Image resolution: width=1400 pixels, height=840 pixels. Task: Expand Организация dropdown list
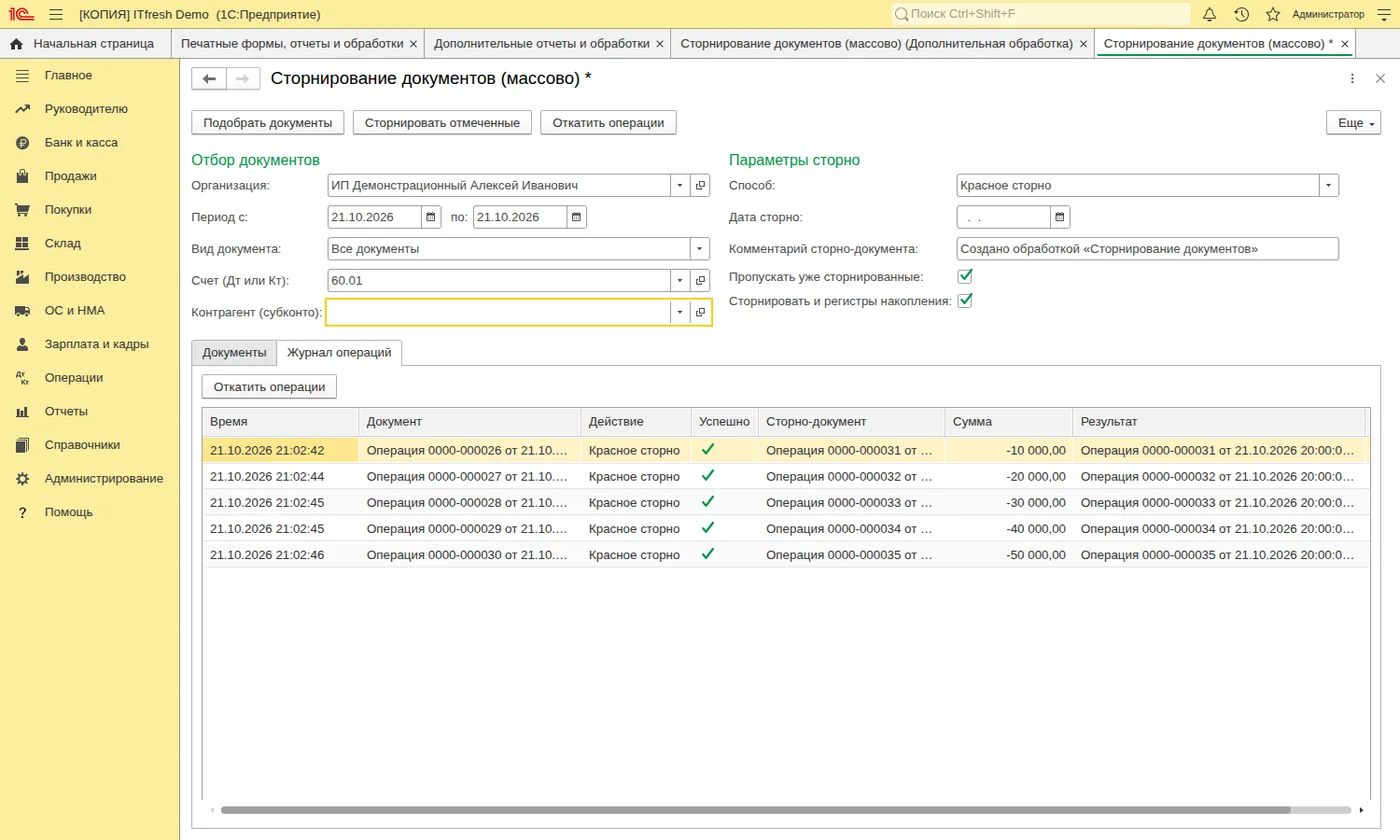[x=680, y=185]
